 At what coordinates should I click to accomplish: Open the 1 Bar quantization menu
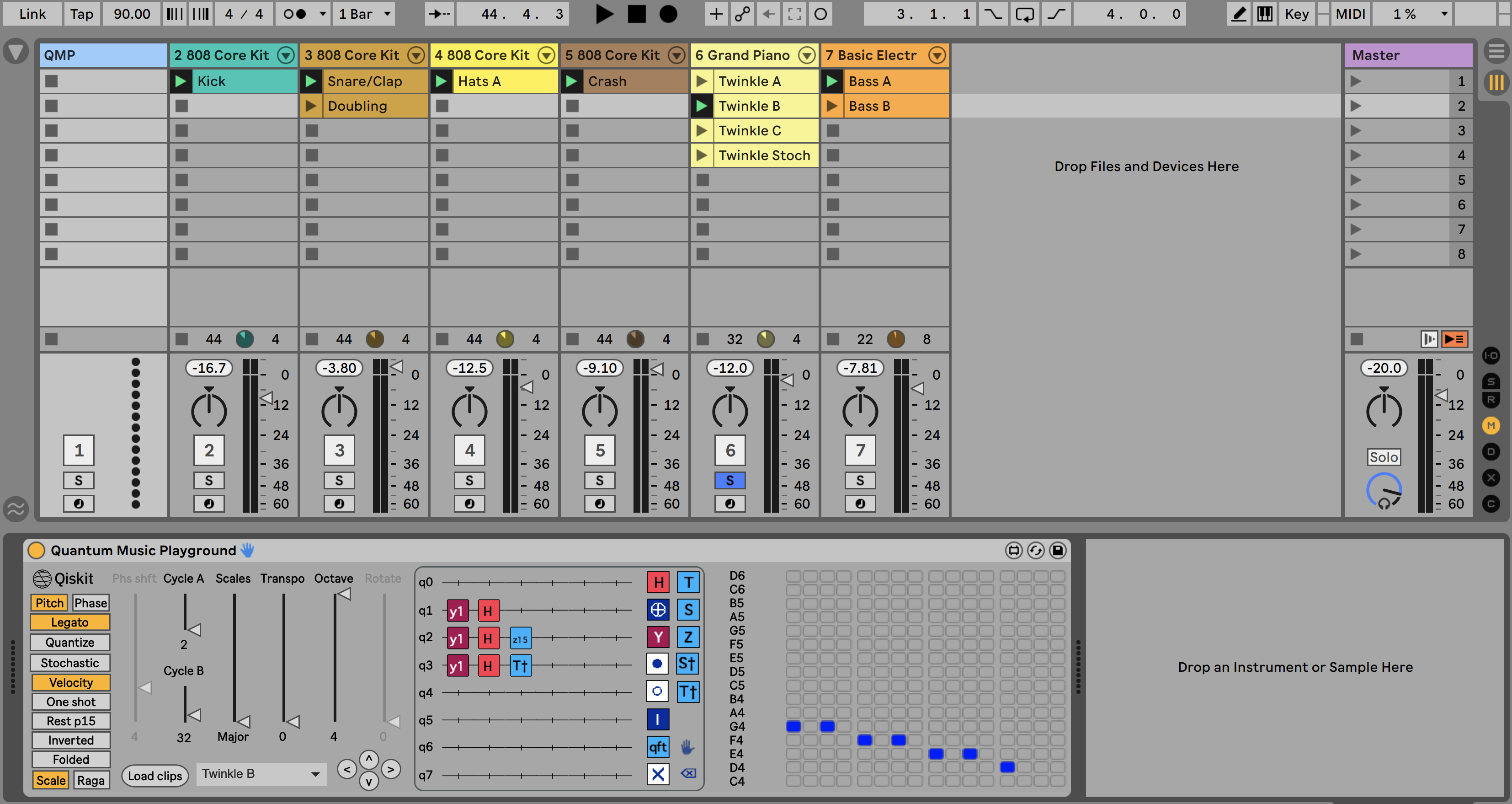tap(364, 14)
